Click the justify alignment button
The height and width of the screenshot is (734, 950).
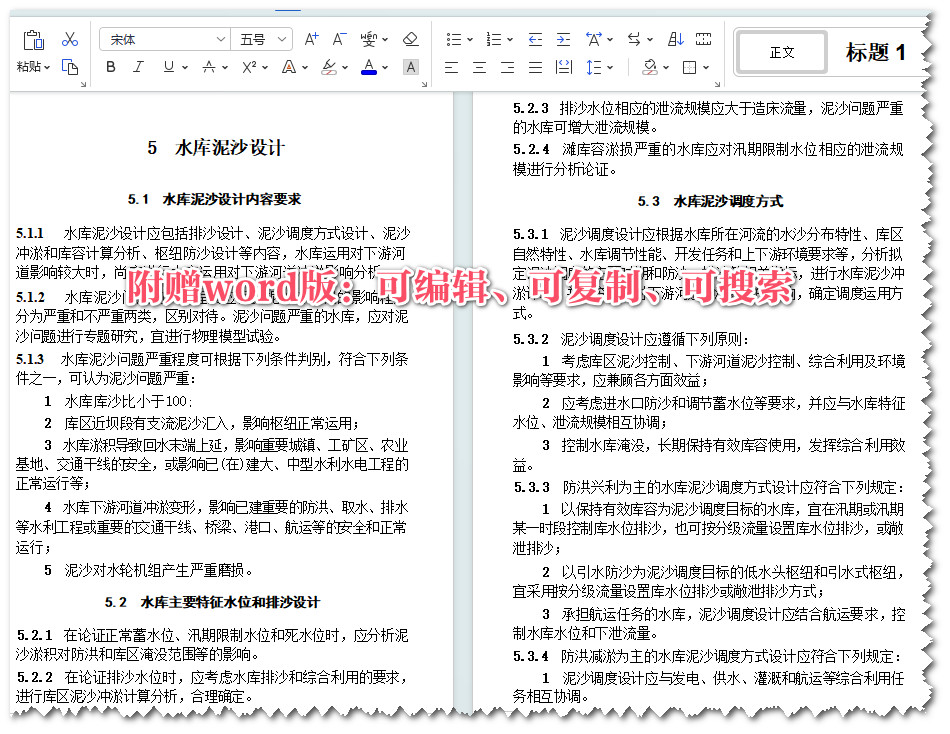535,66
